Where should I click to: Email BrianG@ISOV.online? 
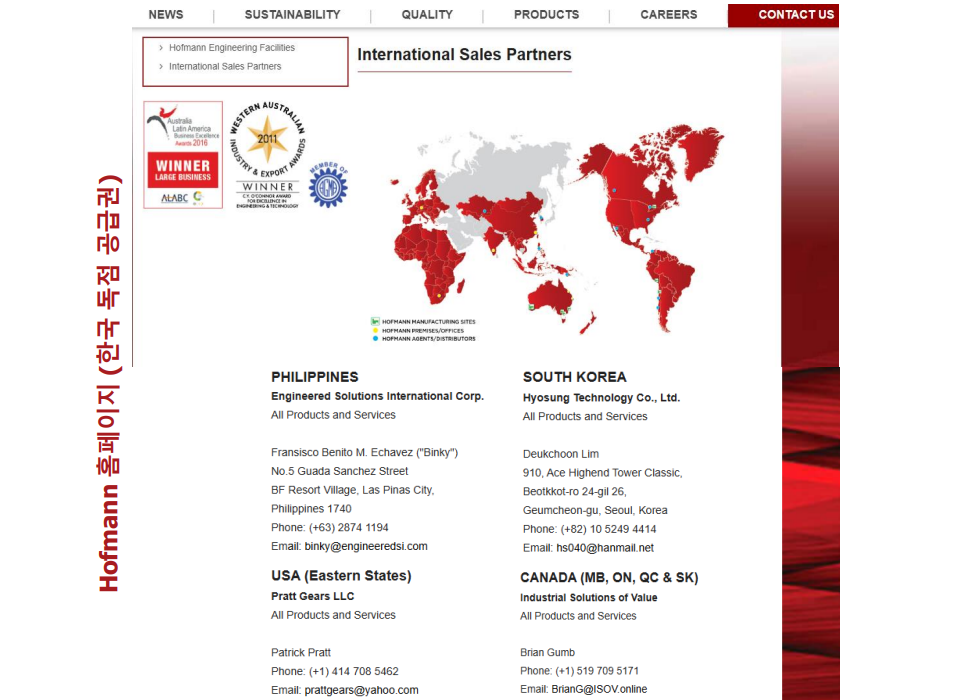599,689
